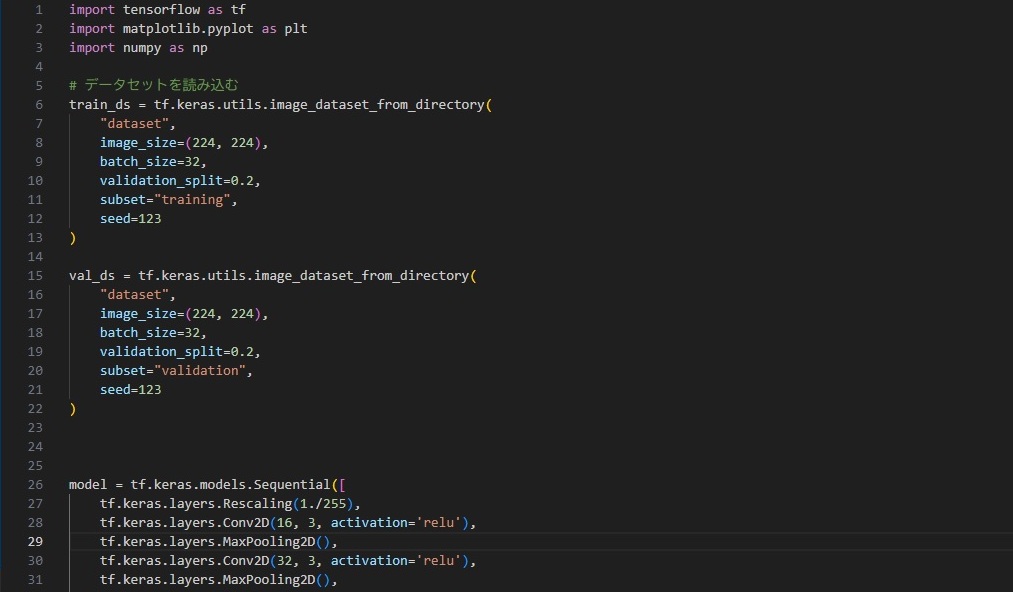
Task: Select the matplotlib.pyplot import on line 2
Action: [x=185, y=28]
